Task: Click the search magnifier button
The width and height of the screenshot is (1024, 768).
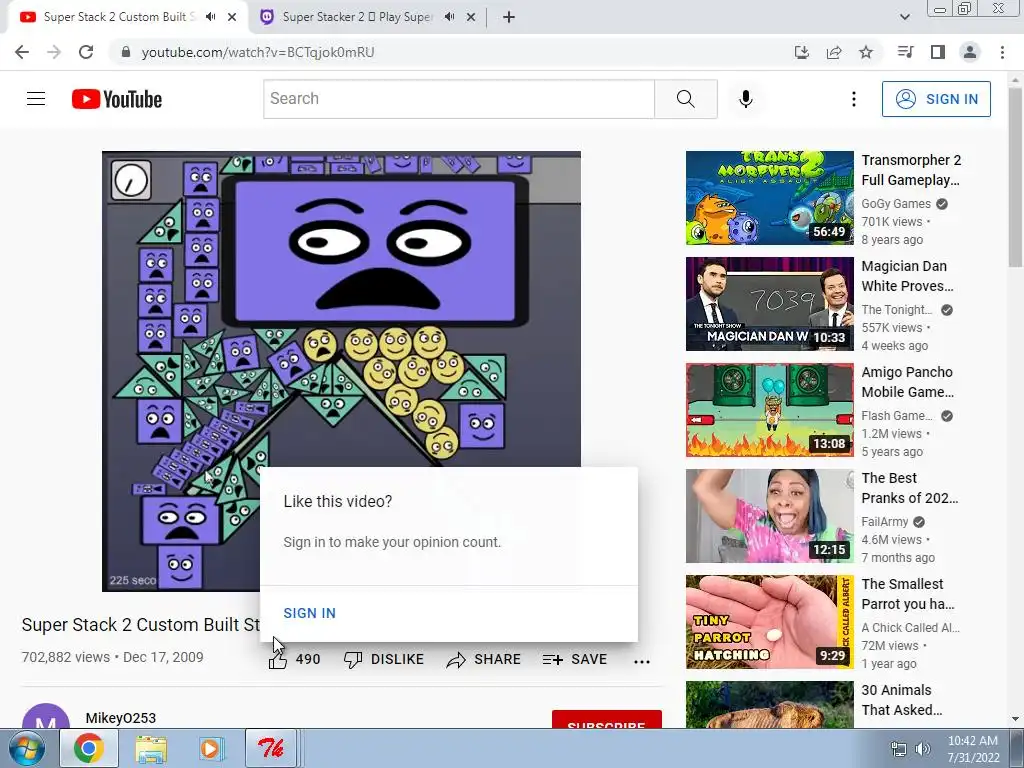Action: point(686,99)
